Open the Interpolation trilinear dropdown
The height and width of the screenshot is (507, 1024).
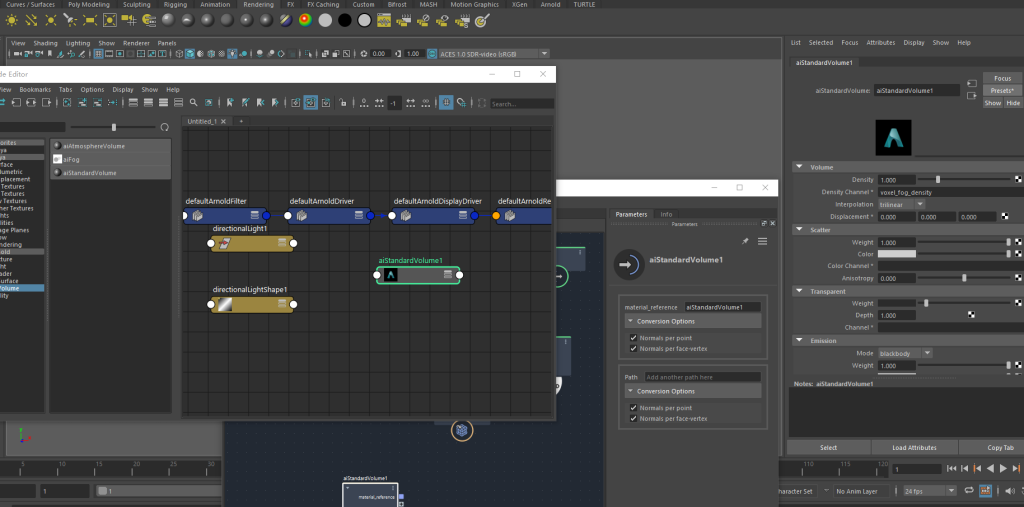(901, 204)
